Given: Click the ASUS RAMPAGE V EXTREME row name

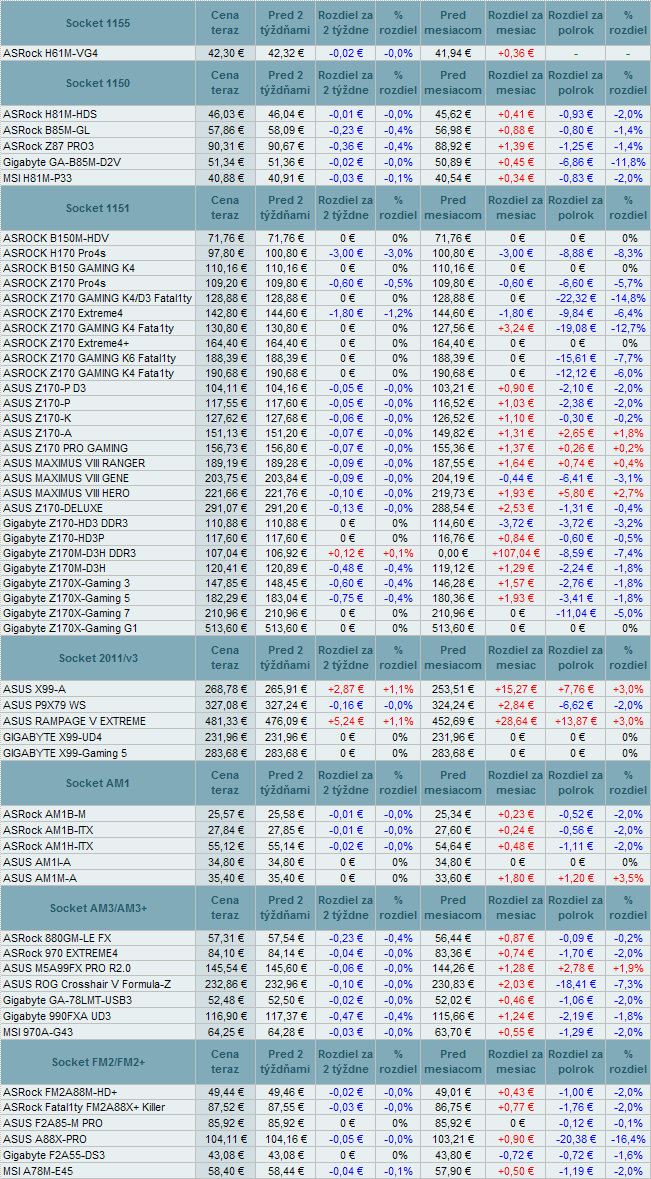Looking at the screenshot, I should (x=74, y=720).
